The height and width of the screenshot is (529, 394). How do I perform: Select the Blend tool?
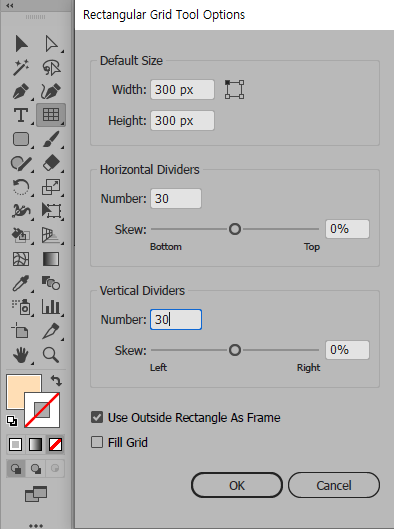pos(51,283)
